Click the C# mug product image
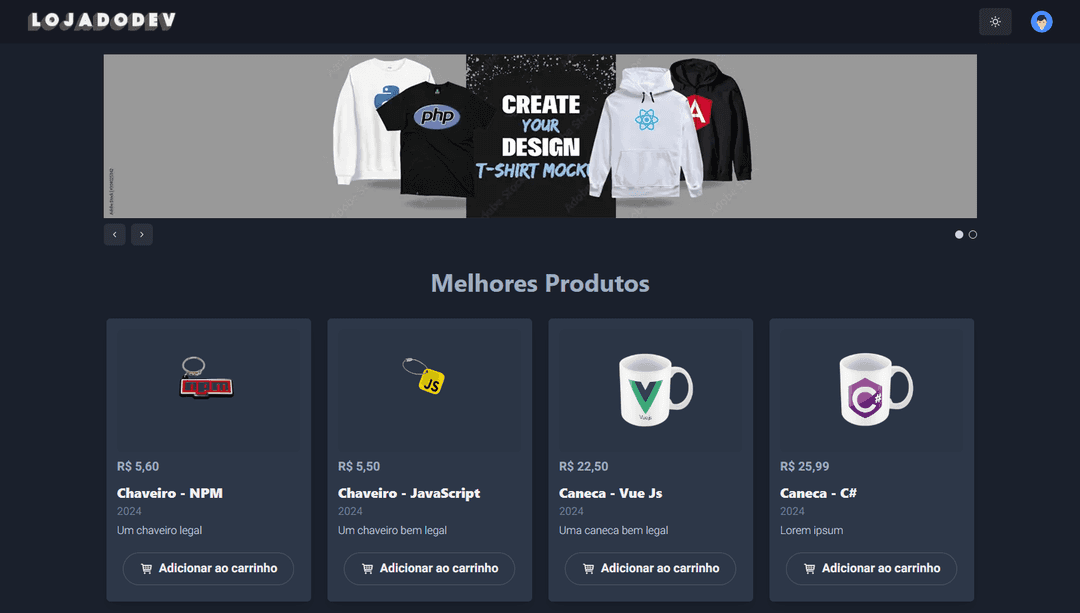 pos(875,390)
